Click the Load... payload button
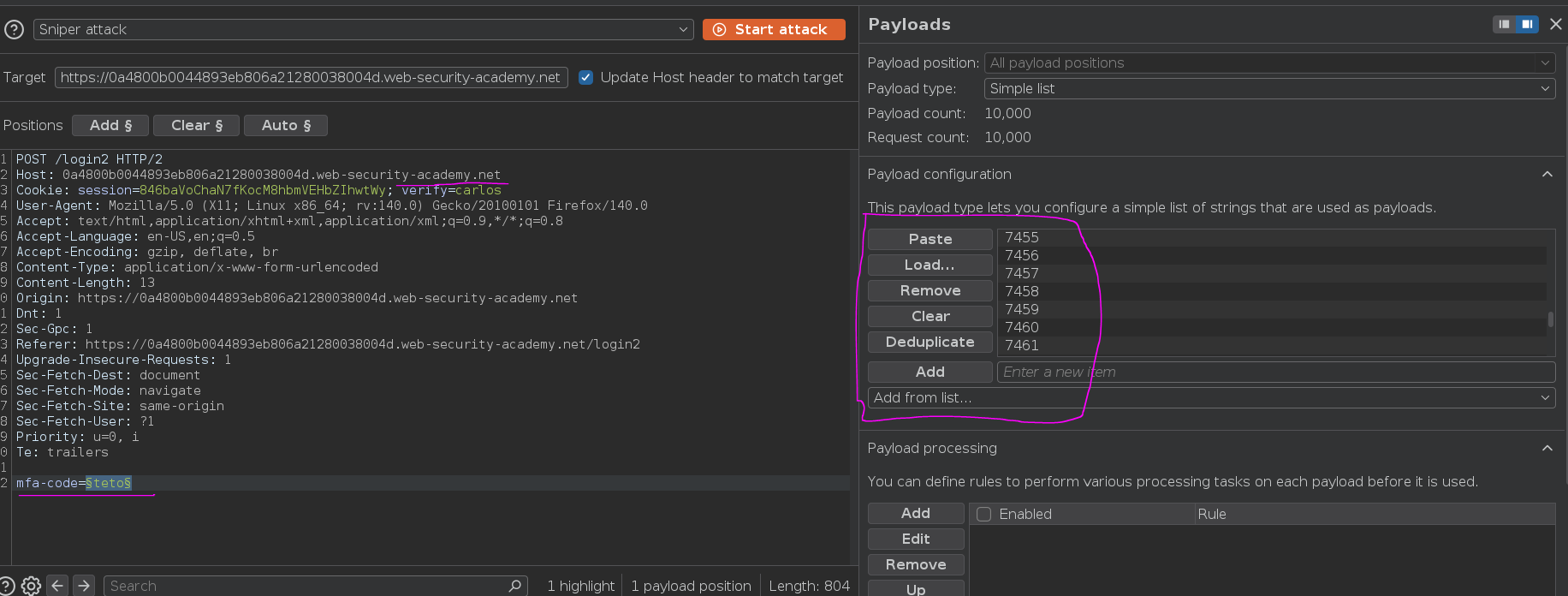 coord(930,265)
